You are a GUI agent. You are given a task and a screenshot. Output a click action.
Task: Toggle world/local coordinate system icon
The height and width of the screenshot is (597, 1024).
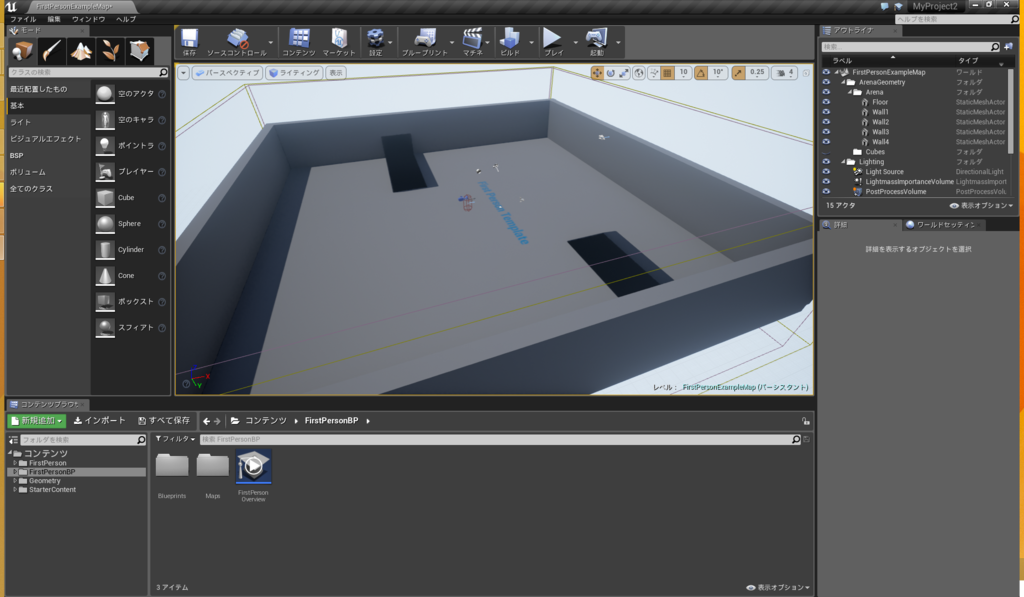pos(639,73)
